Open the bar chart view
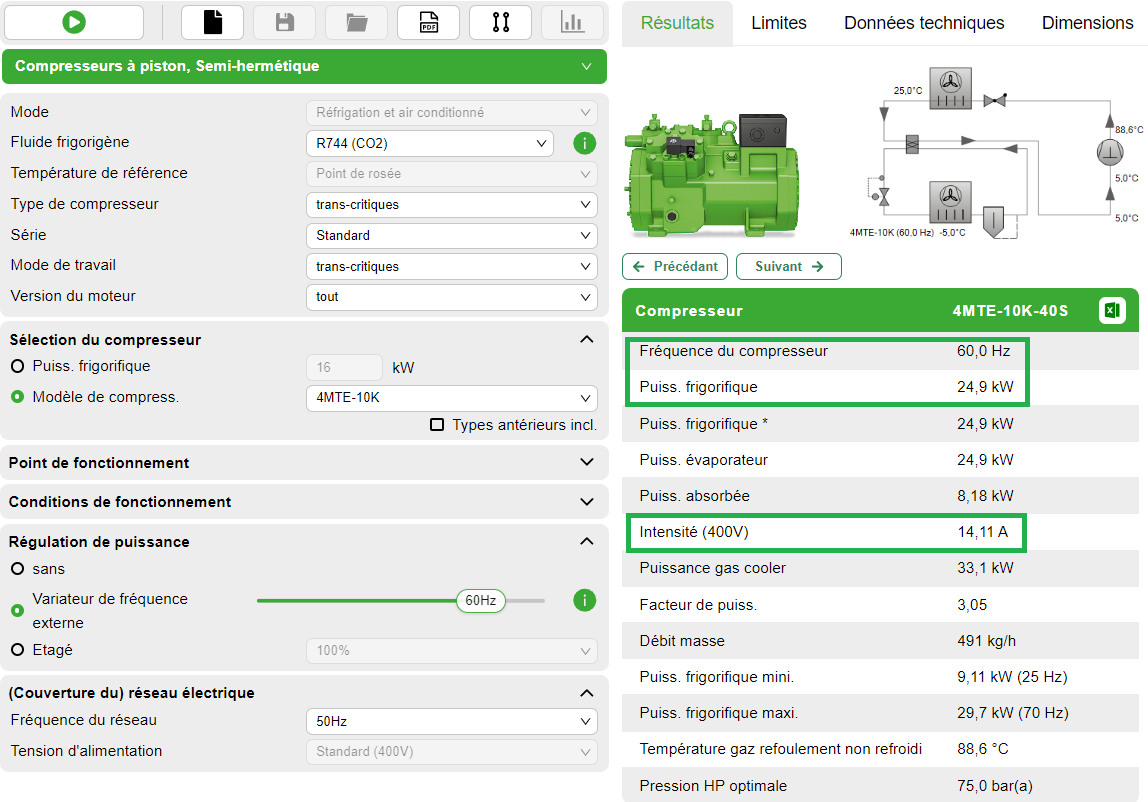Screen dimensions: 1148x802 [x=572, y=21]
